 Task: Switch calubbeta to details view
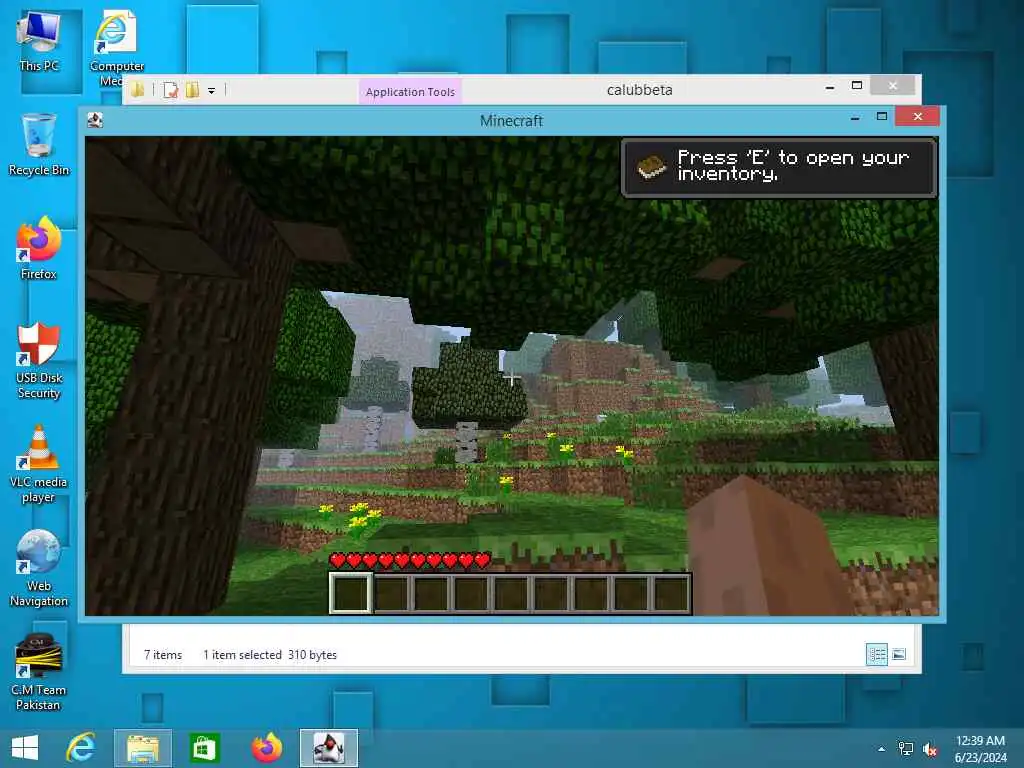[876, 654]
